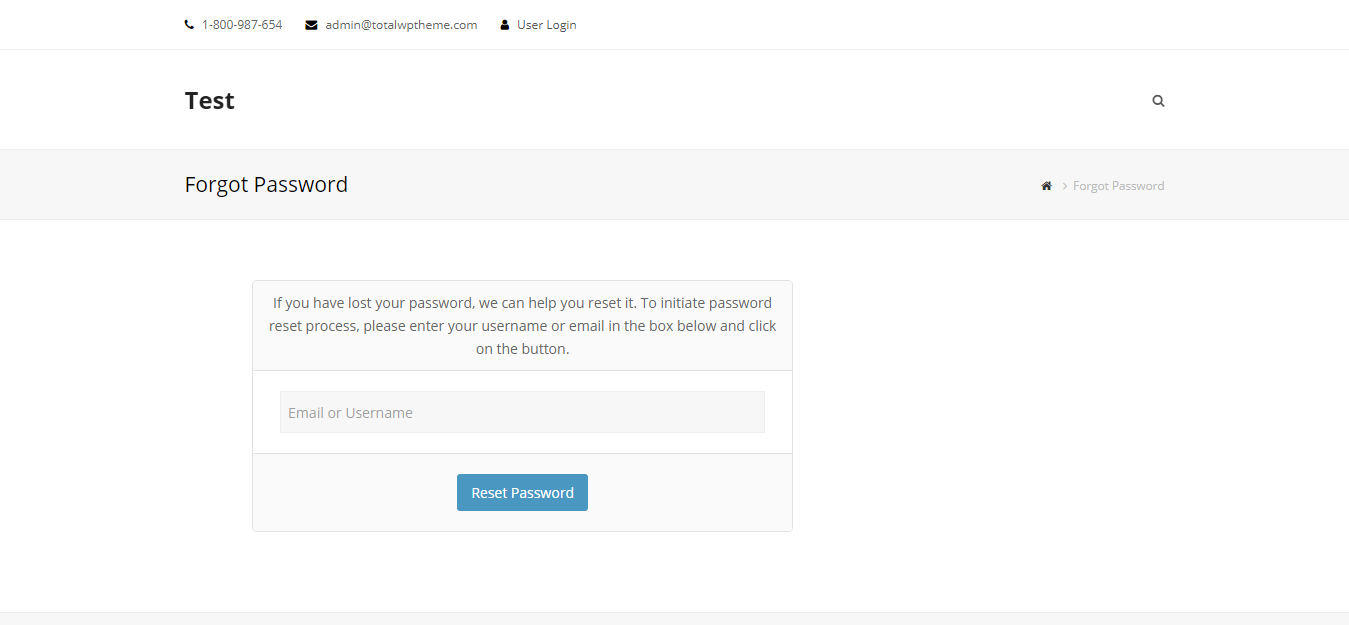This screenshot has height=625, width=1349.
Task: Click the lost password instruction paragraph
Action: [522, 326]
